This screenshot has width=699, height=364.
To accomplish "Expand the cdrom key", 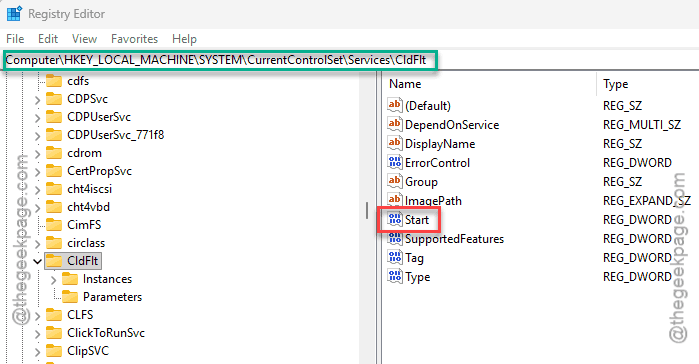I will [38, 154].
